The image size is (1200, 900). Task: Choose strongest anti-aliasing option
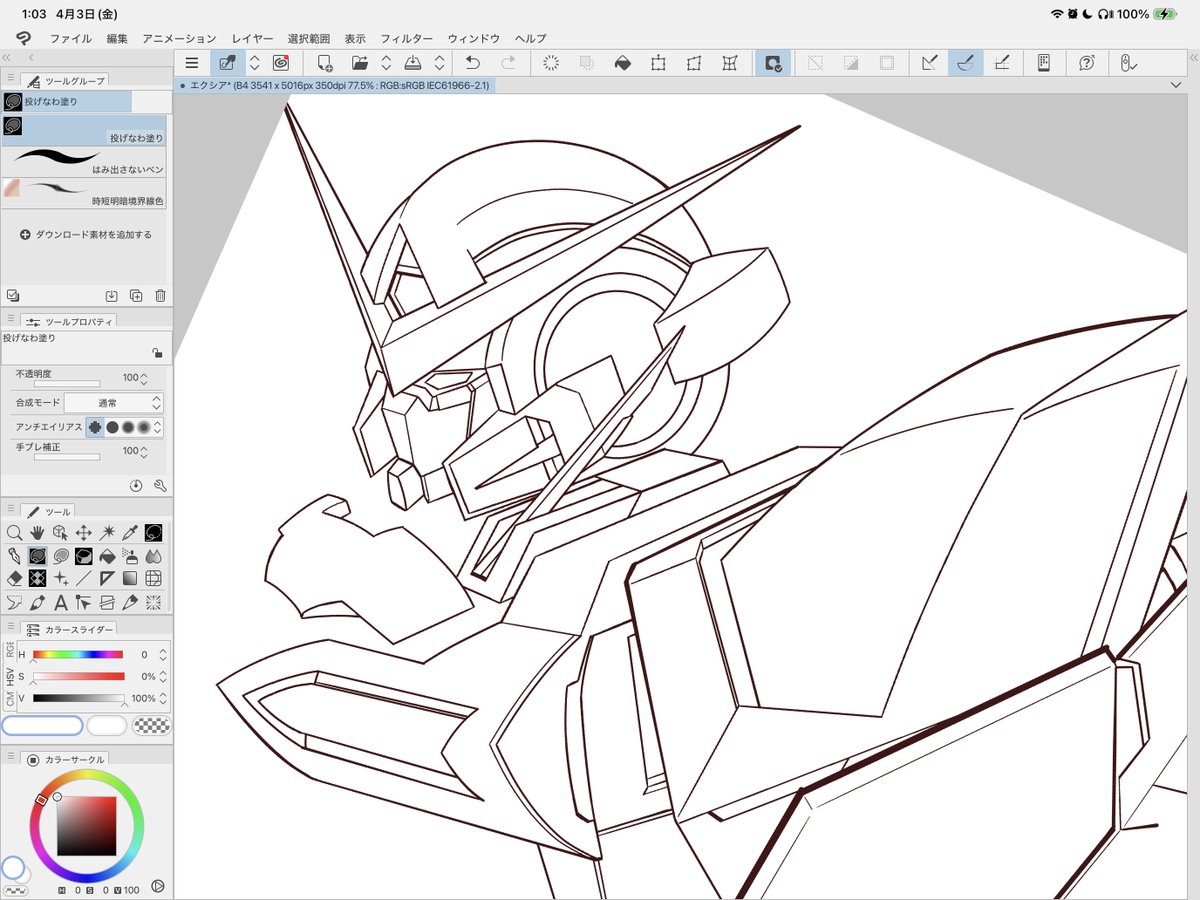pyautogui.click(x=144, y=427)
